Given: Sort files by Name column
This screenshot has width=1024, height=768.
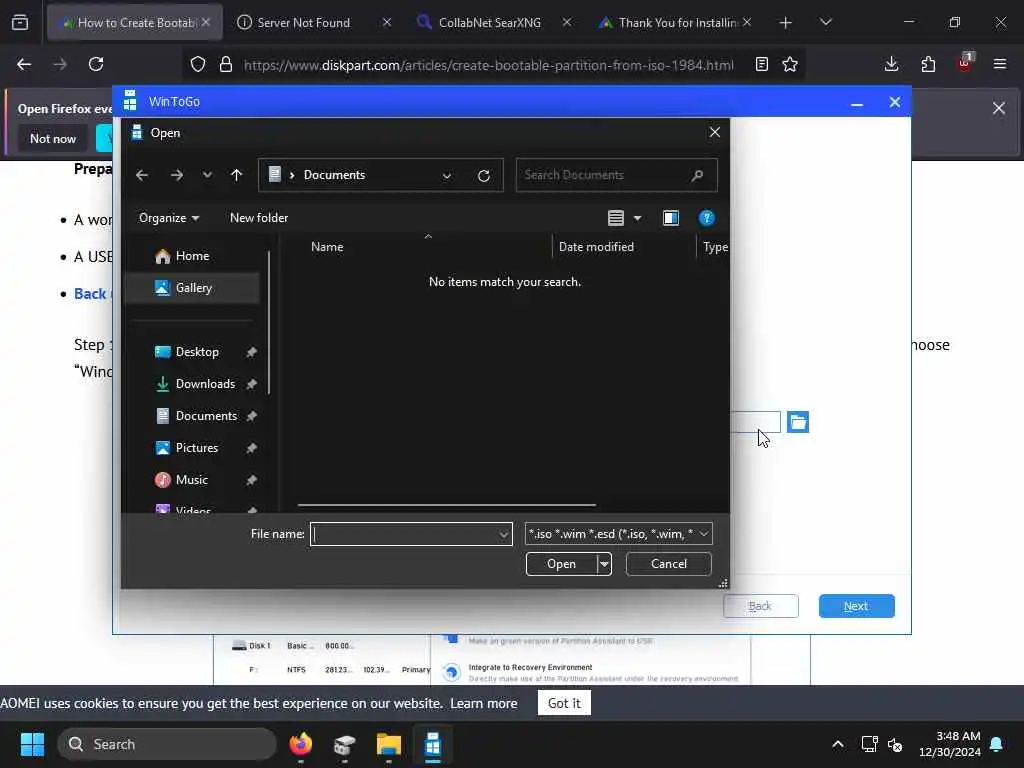Looking at the screenshot, I should coord(327,247).
